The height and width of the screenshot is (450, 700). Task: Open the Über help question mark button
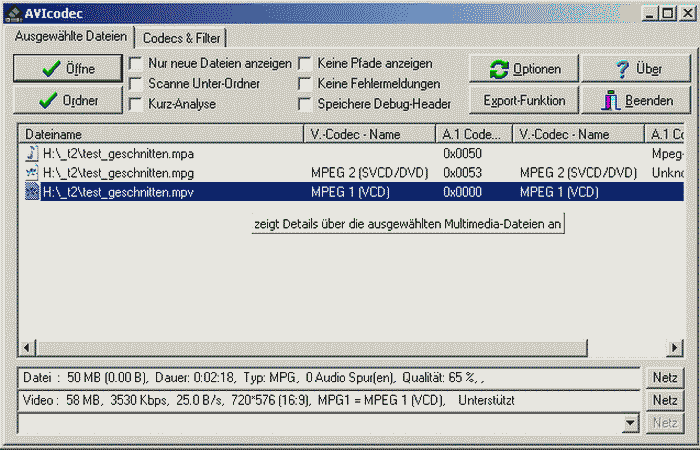coord(635,69)
